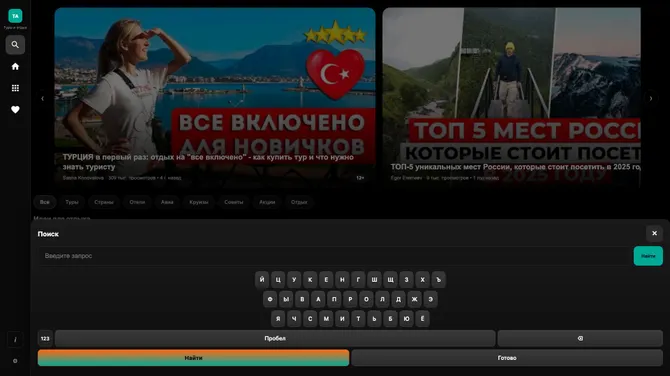Tap the О key
The width and height of the screenshot is (670, 376).
pyautogui.click(x=366, y=300)
